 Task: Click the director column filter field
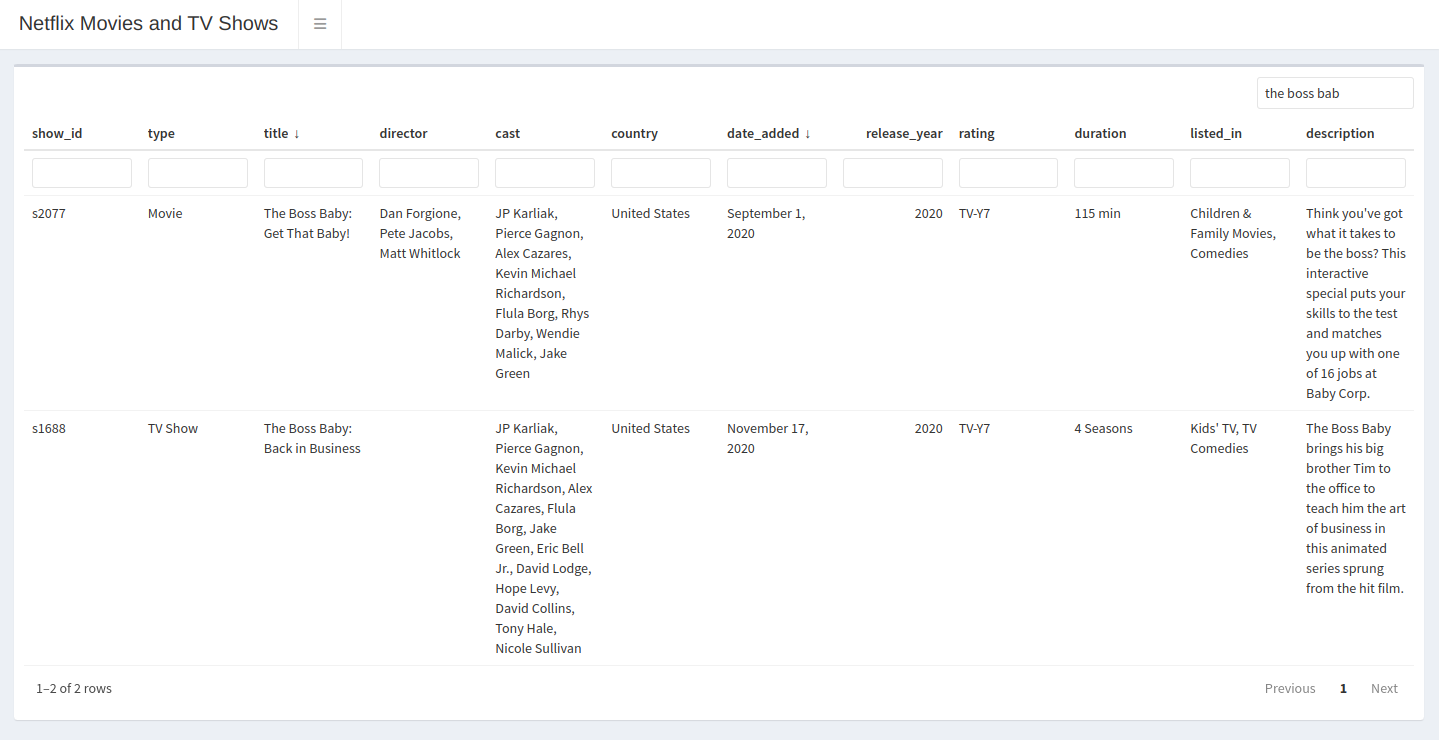(x=429, y=173)
